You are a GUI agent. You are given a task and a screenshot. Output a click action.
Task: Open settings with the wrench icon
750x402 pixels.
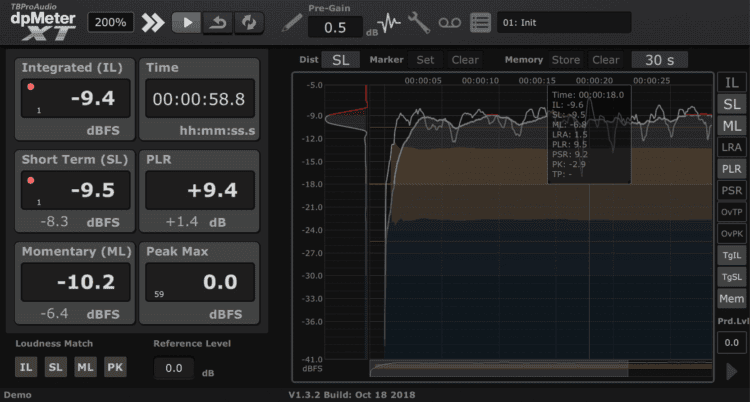pos(419,22)
